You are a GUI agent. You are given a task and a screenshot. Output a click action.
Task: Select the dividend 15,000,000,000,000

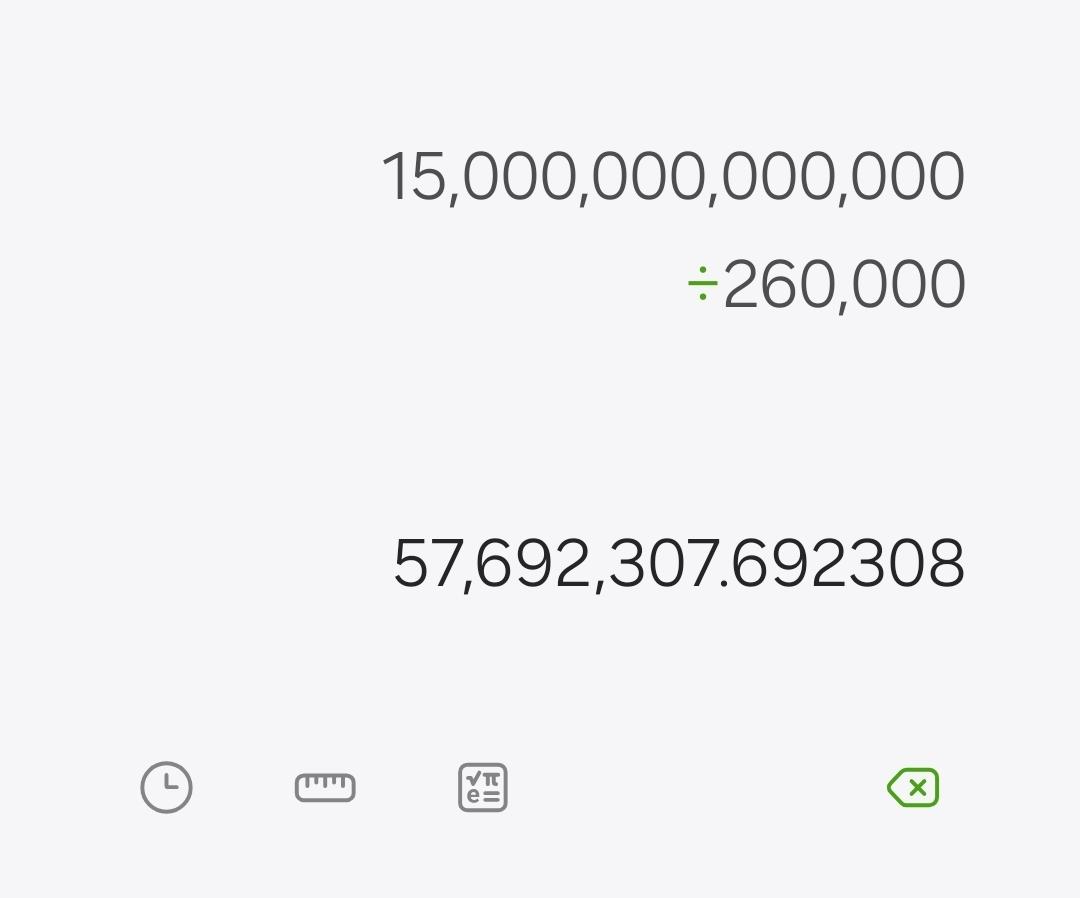coord(673,177)
